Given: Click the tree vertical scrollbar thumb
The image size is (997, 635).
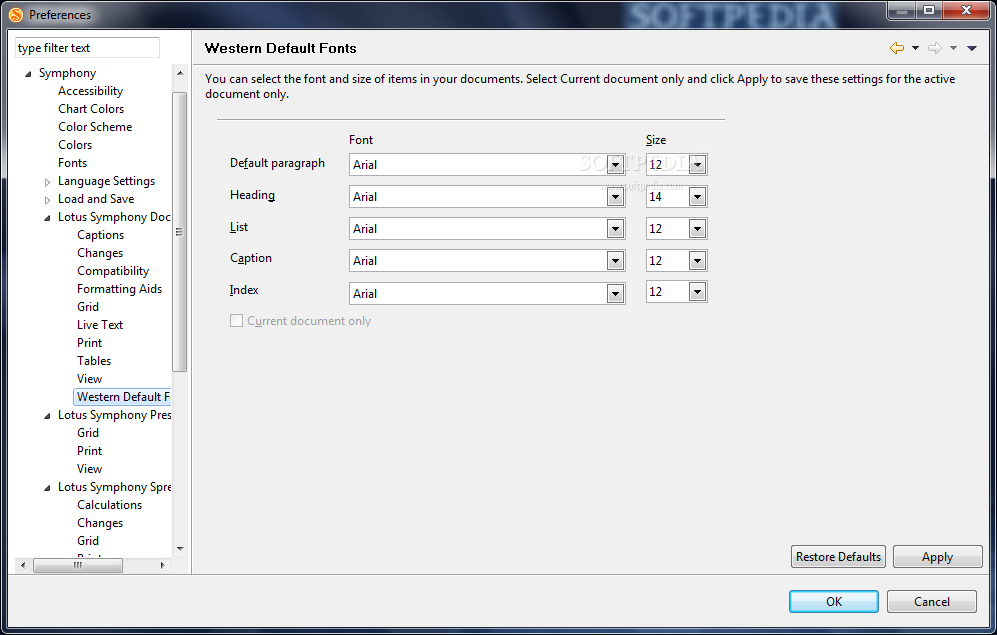Looking at the screenshot, I should (179, 232).
